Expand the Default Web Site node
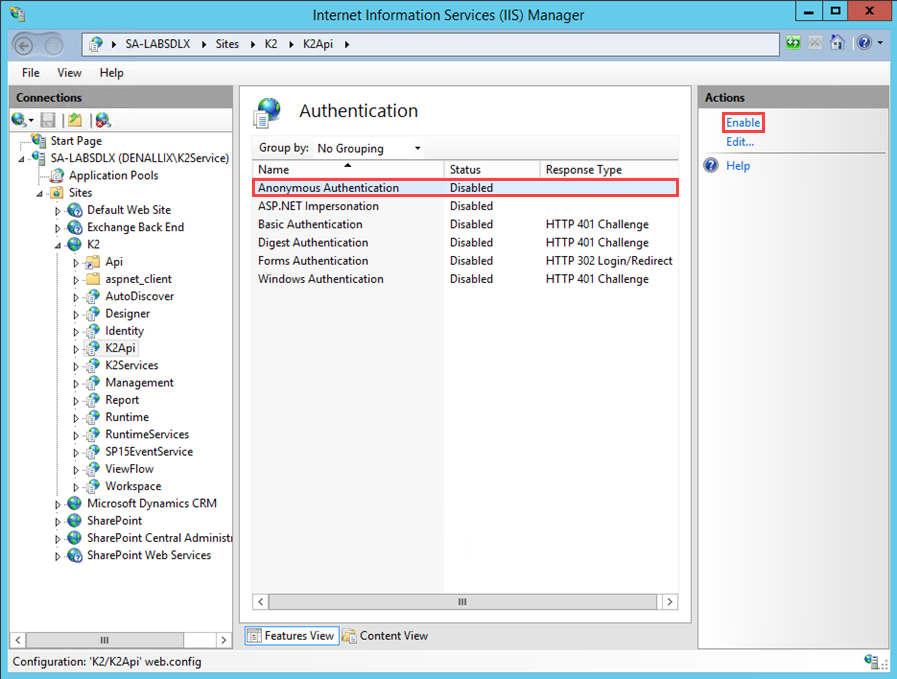The image size is (897, 679). click(58, 211)
